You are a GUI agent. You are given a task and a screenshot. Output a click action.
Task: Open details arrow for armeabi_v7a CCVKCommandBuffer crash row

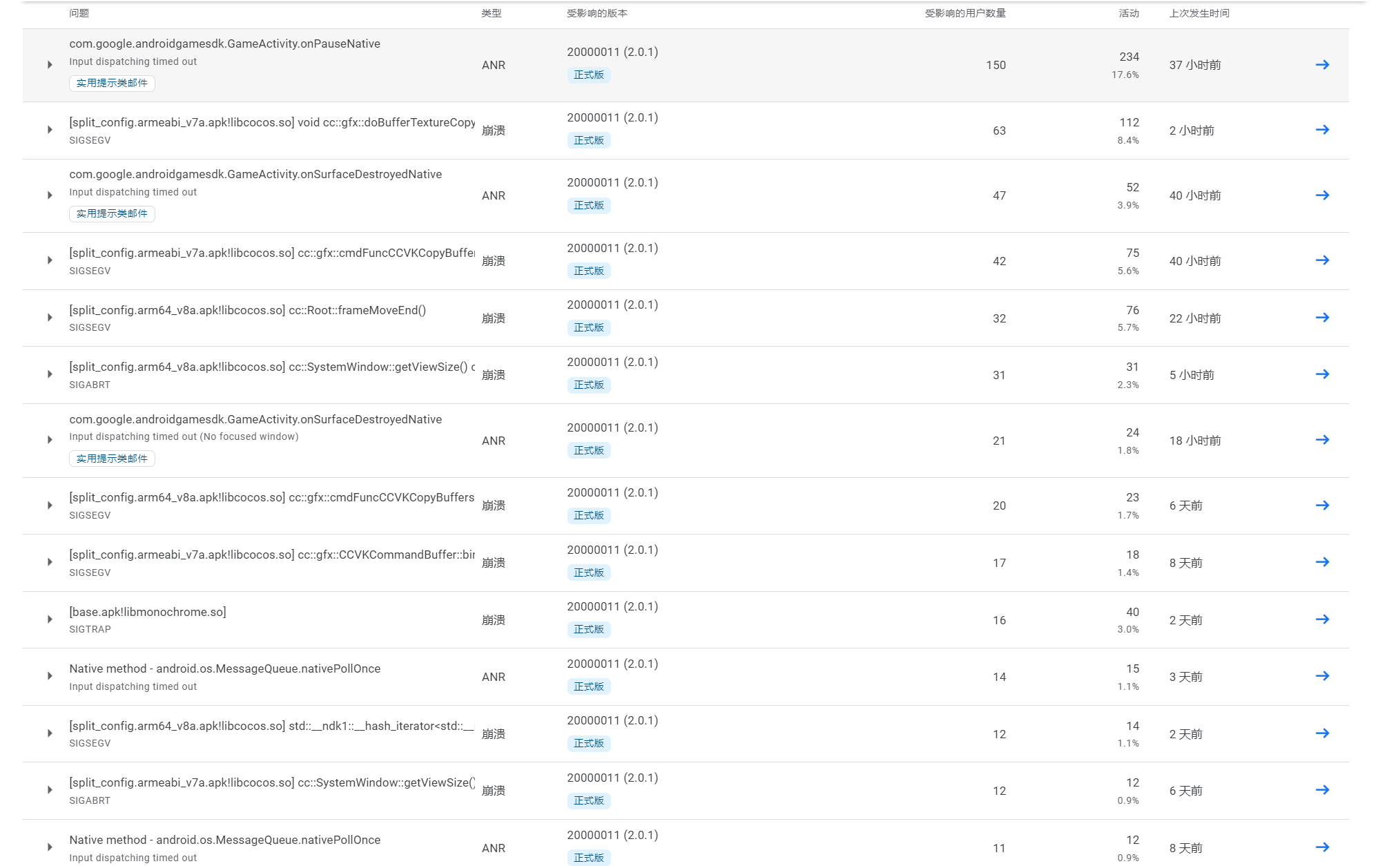[x=1322, y=562]
